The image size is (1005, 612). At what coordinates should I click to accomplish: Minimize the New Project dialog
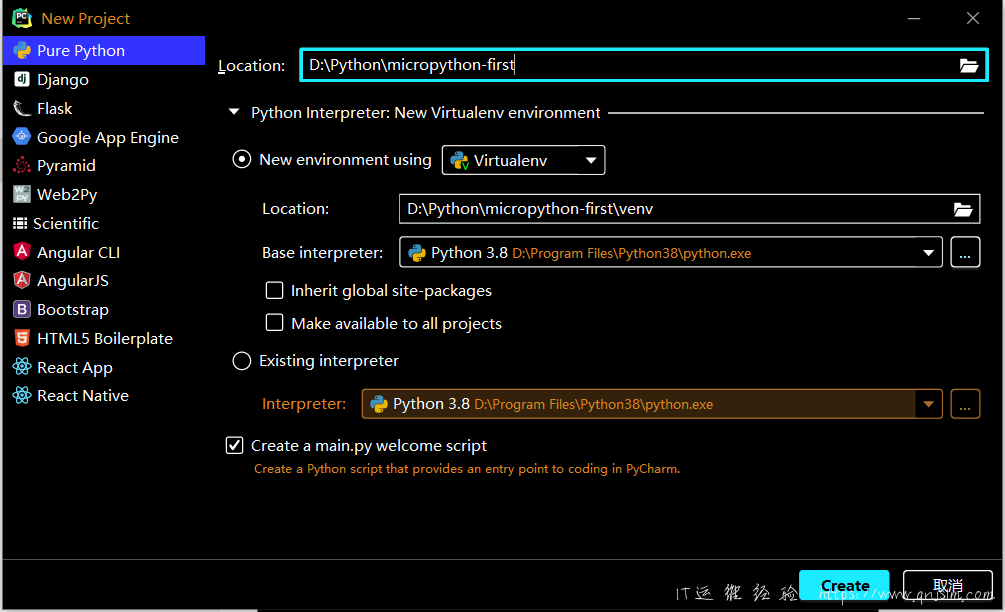[x=914, y=19]
